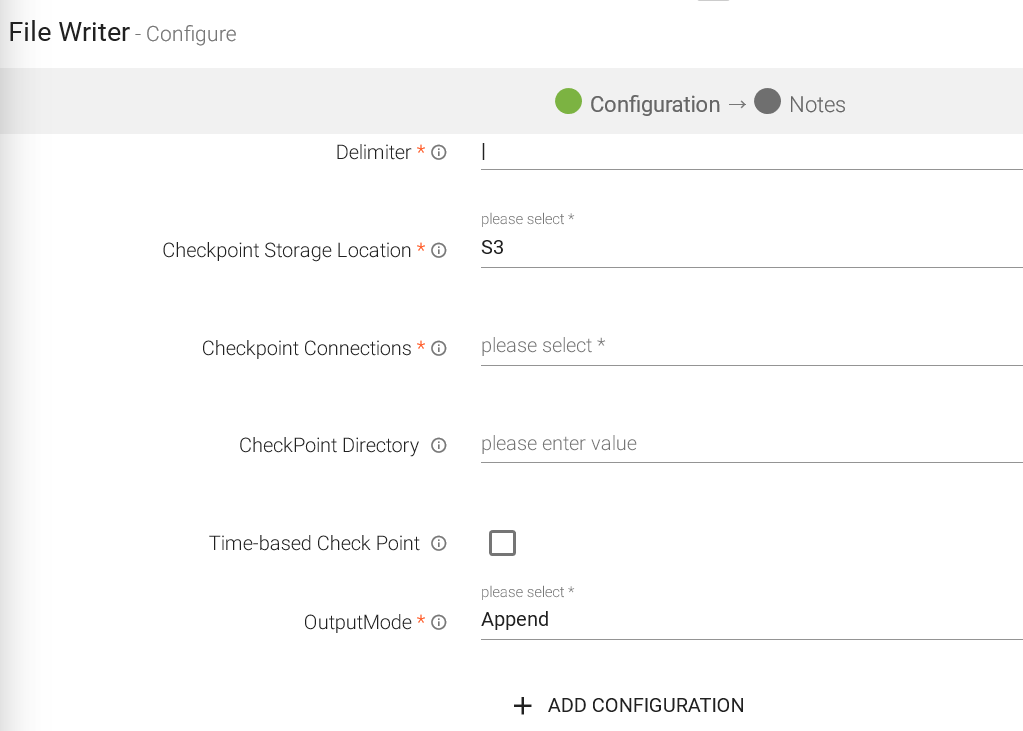Image resolution: width=1023 pixels, height=731 pixels.
Task: Switch to the Notes step
Action: coord(817,105)
